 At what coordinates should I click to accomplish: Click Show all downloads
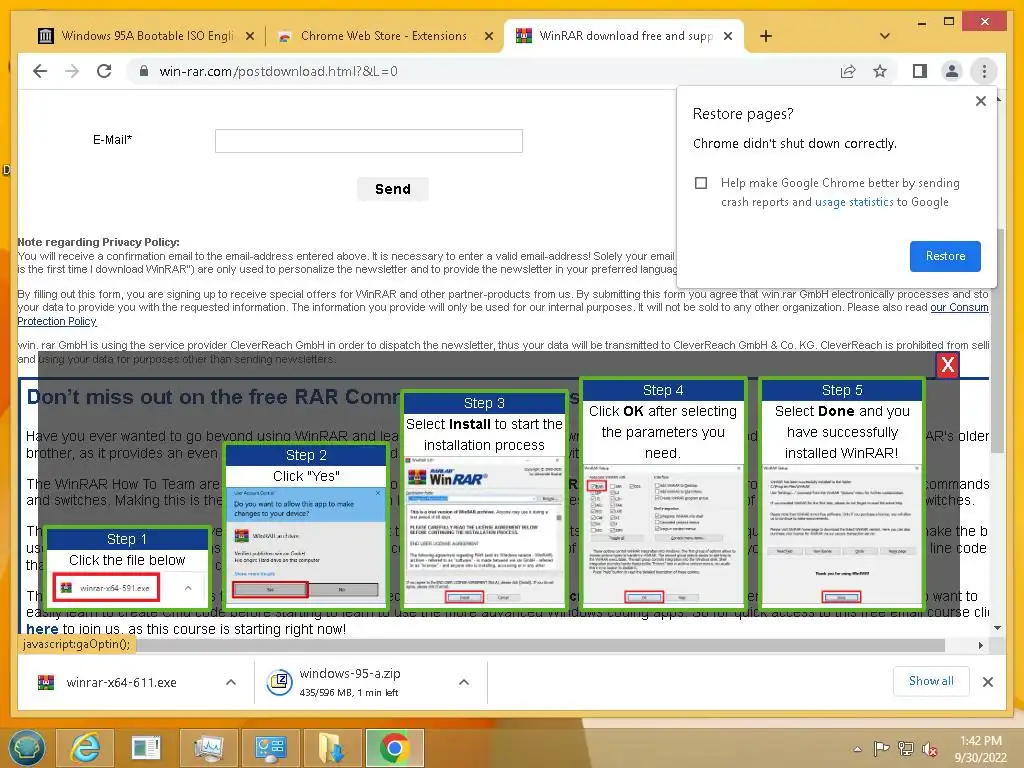coord(931,681)
